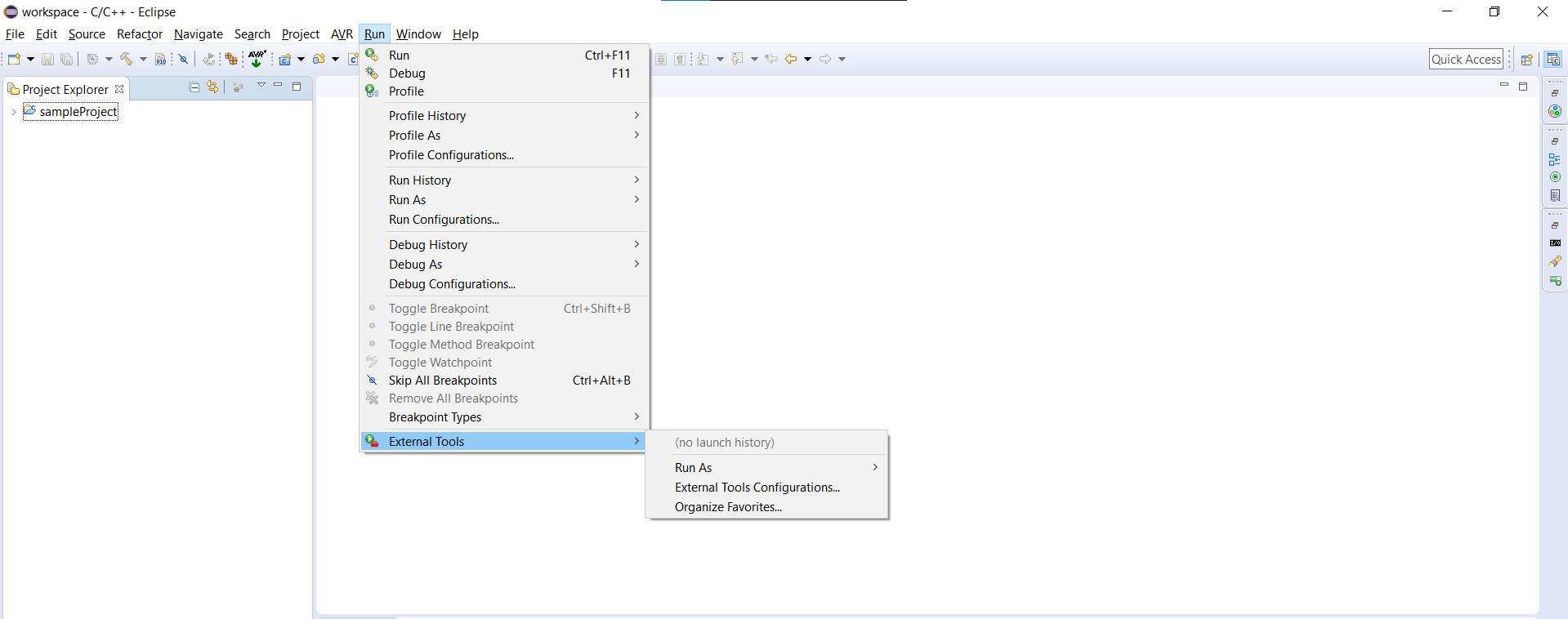Select Skip All Breakpoints menu entry

point(504,381)
